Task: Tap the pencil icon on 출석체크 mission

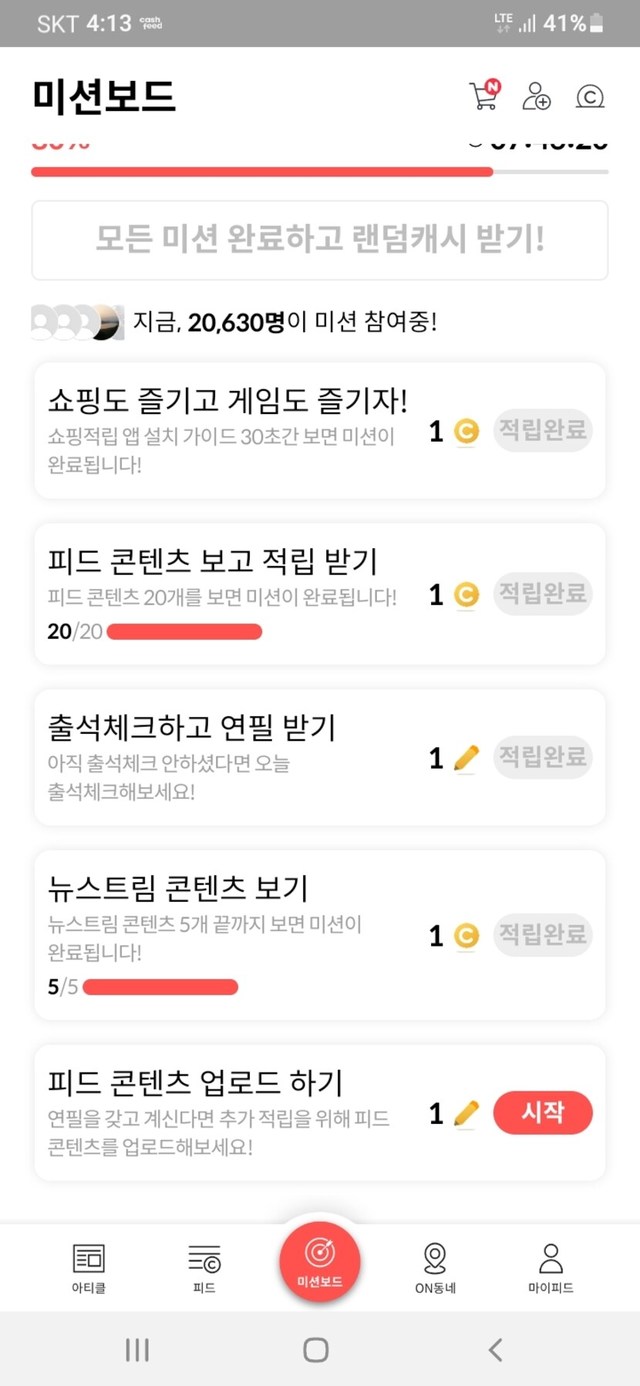Action: point(466,758)
